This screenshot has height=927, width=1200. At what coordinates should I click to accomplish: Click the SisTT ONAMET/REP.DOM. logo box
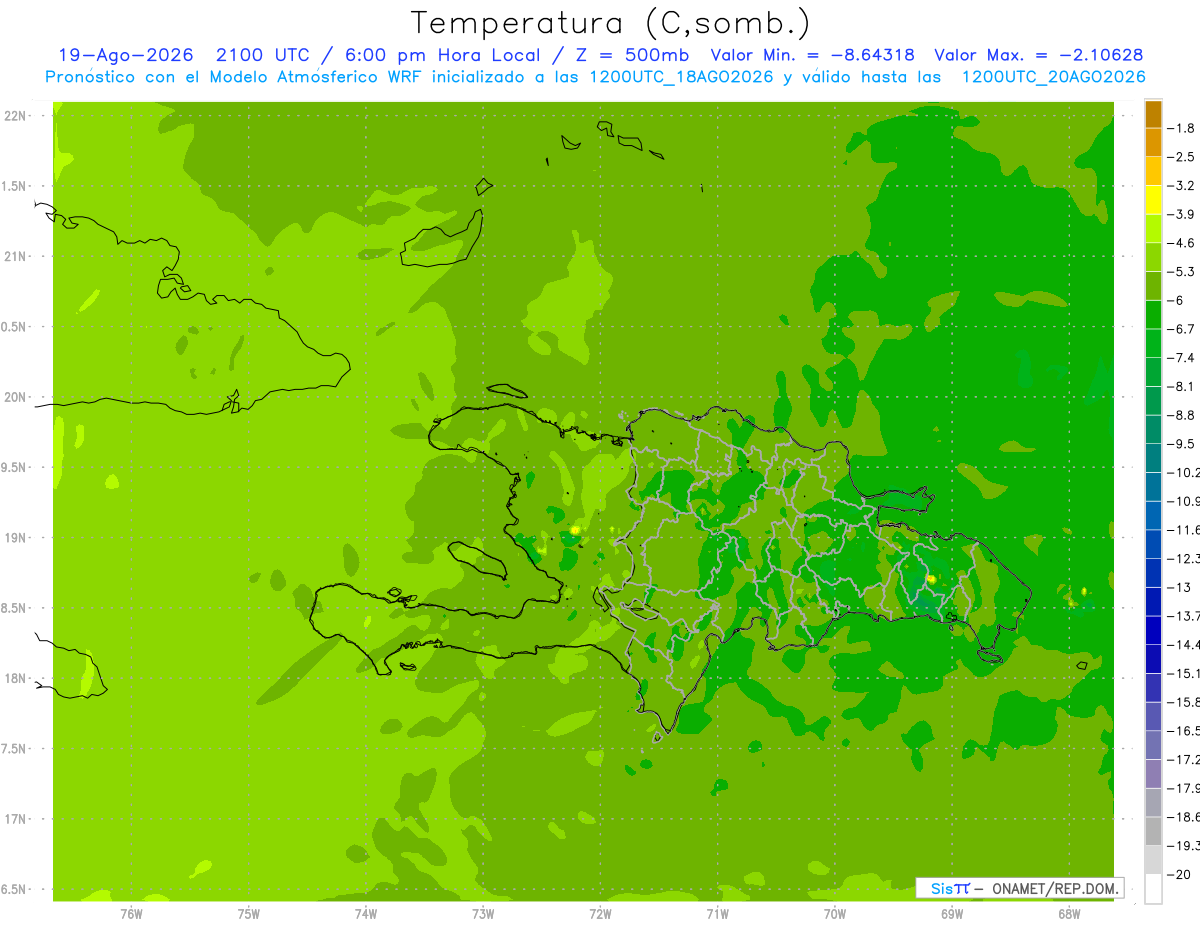click(x=1019, y=888)
